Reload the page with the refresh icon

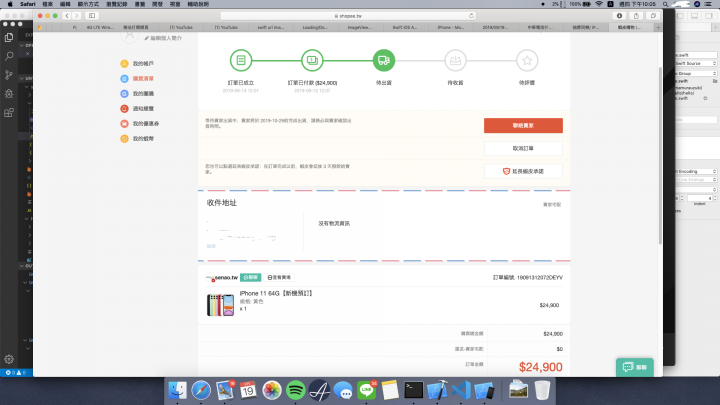[471, 16]
